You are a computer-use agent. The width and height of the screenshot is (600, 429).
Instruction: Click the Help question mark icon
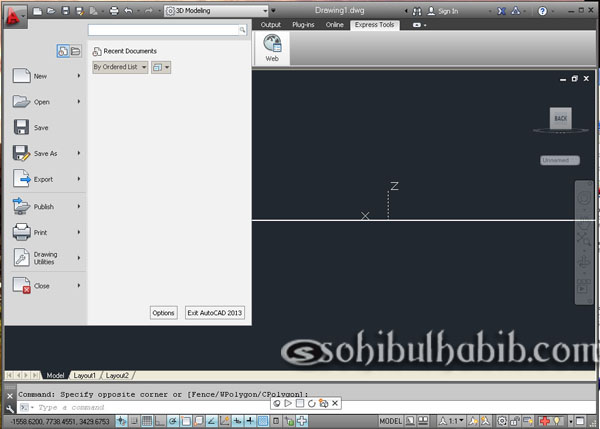point(542,11)
